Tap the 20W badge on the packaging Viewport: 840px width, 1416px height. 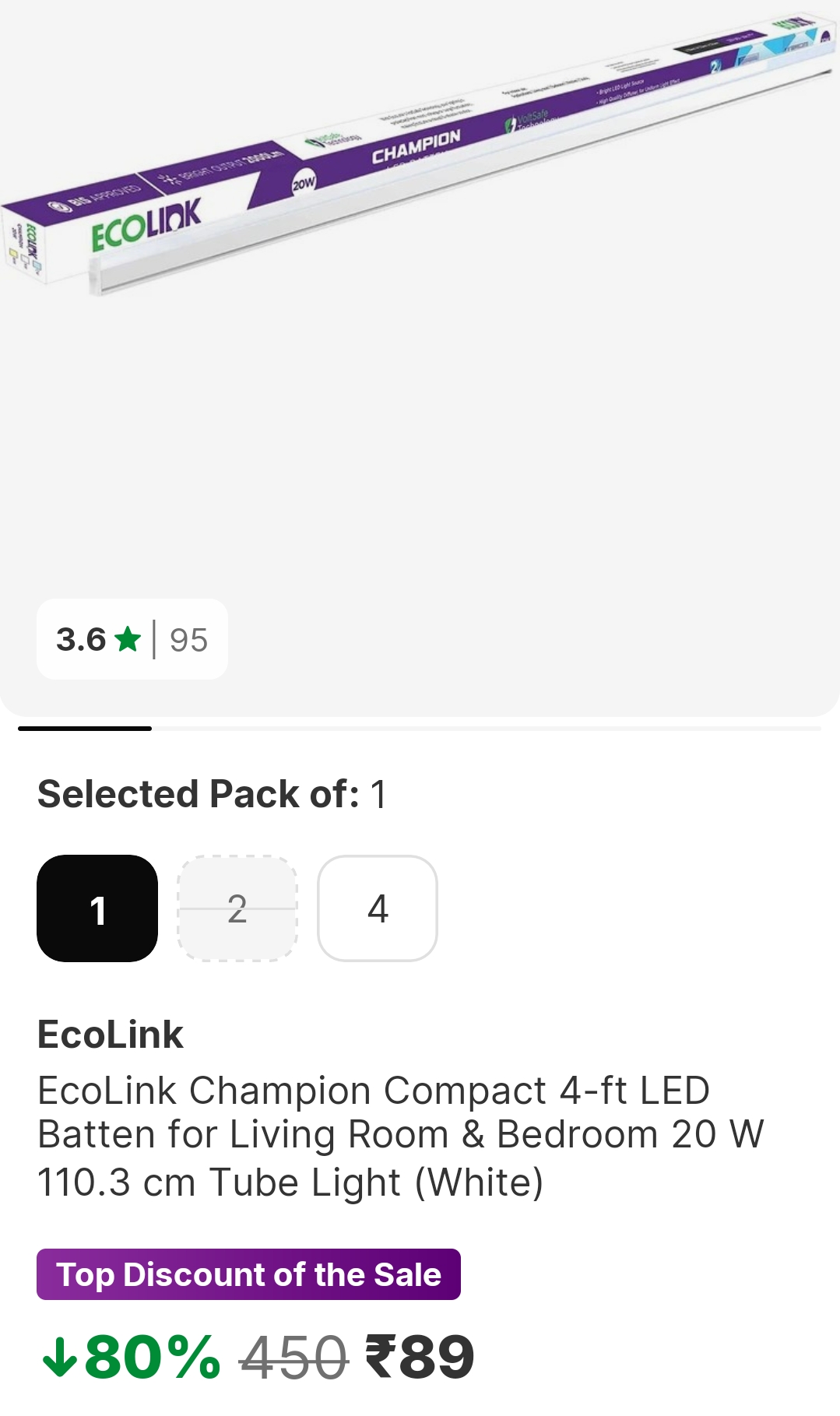pyautogui.click(x=304, y=184)
